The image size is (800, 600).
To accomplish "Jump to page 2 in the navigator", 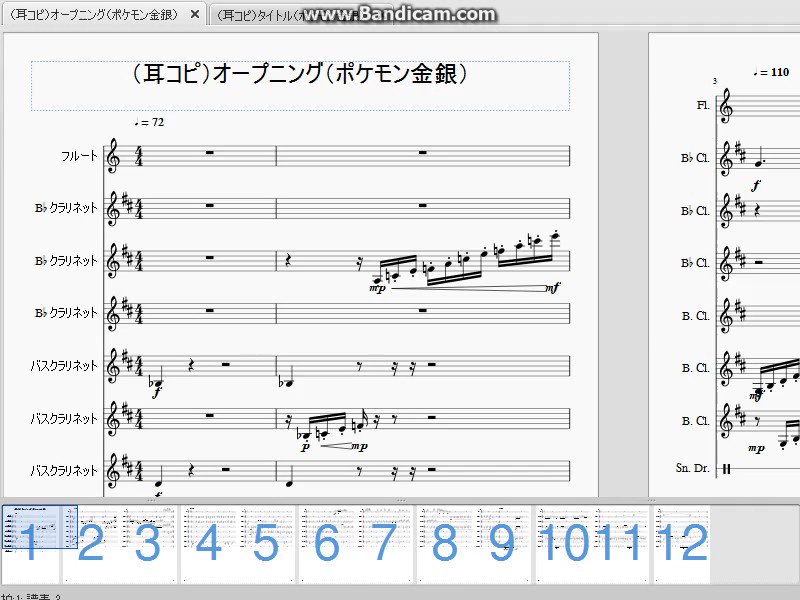I will (x=91, y=543).
